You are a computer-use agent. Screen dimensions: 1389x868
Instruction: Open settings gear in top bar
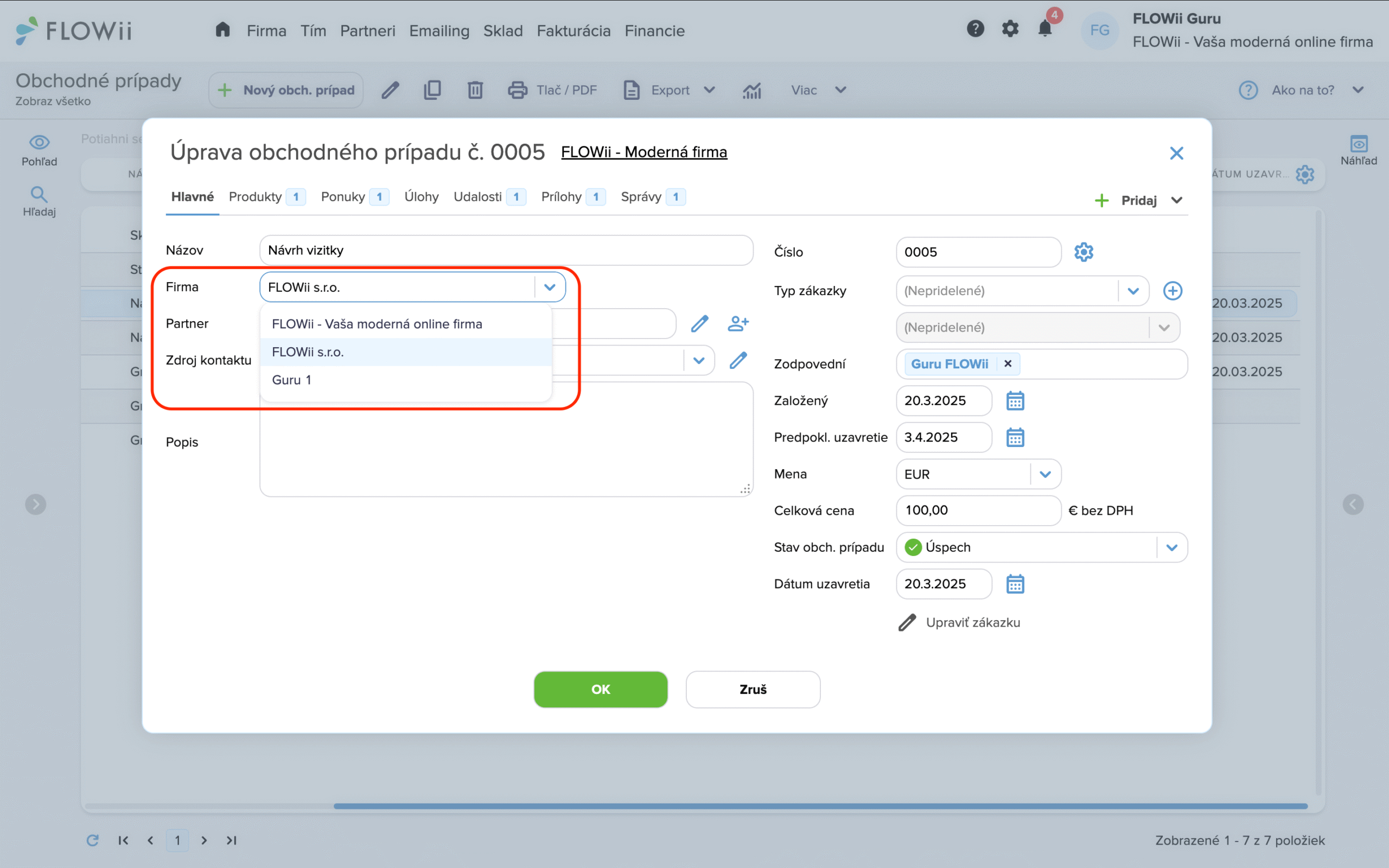point(1010,29)
